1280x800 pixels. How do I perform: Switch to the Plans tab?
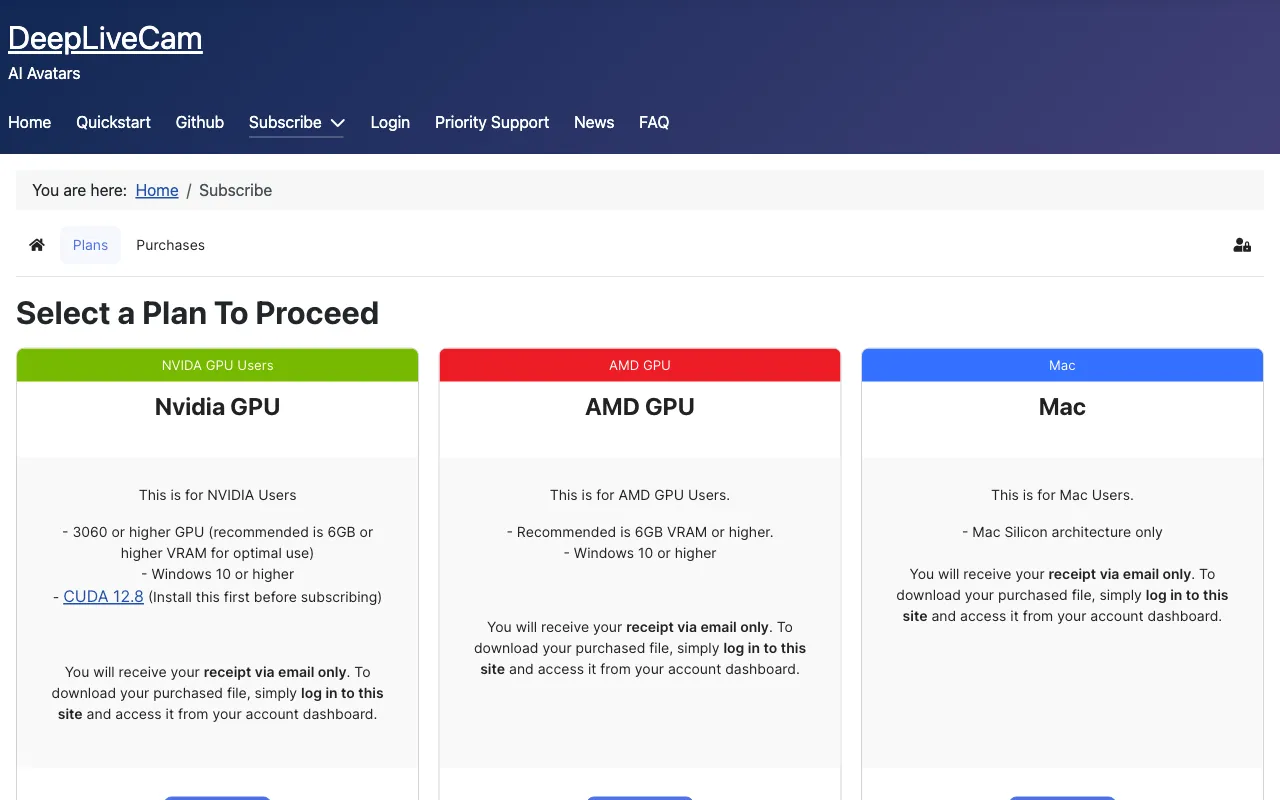90,245
